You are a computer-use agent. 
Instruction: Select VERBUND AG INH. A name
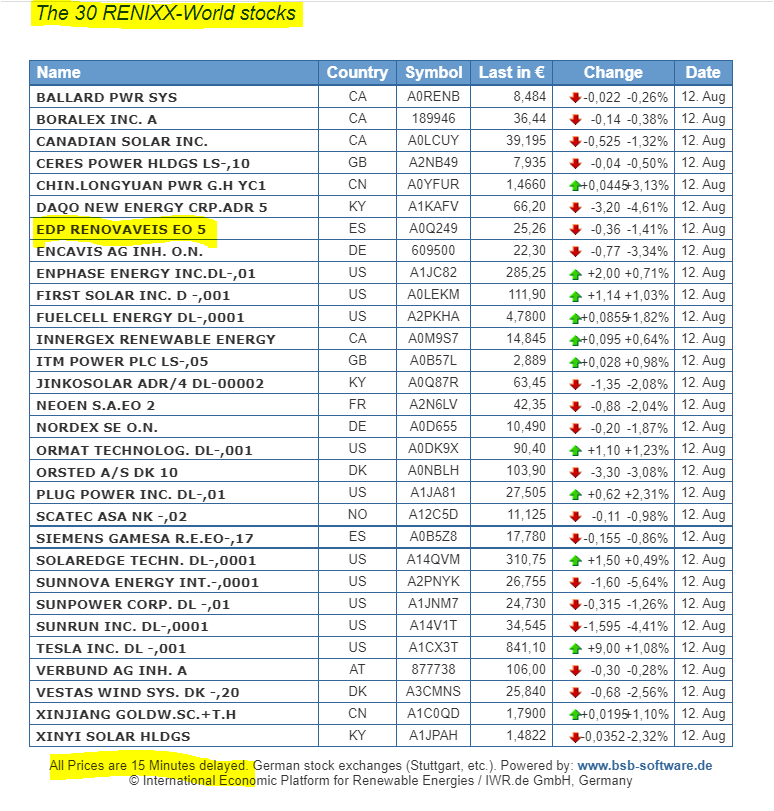pos(112,670)
